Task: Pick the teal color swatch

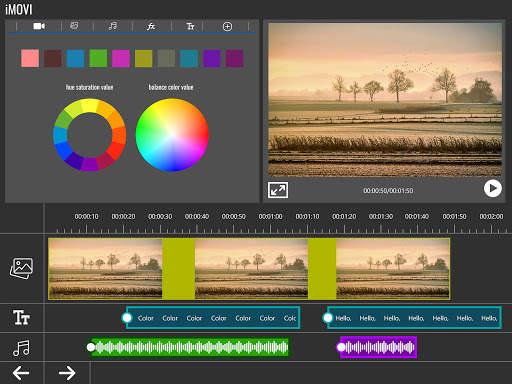Action: 189,58
